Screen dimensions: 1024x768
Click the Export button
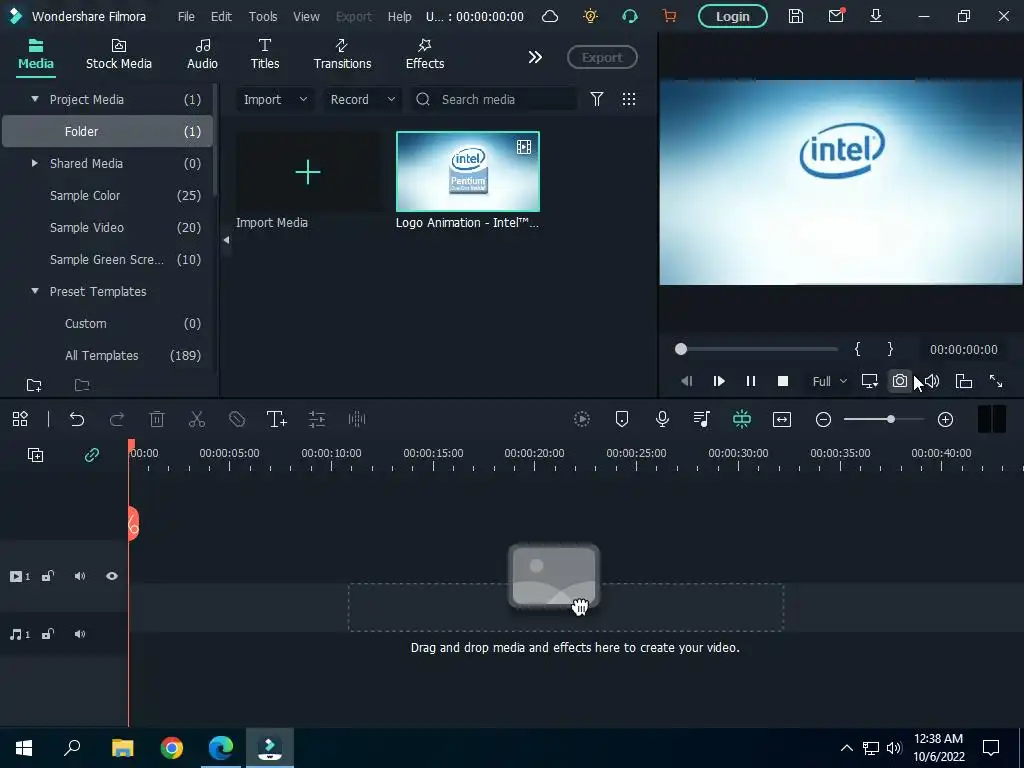click(x=601, y=57)
